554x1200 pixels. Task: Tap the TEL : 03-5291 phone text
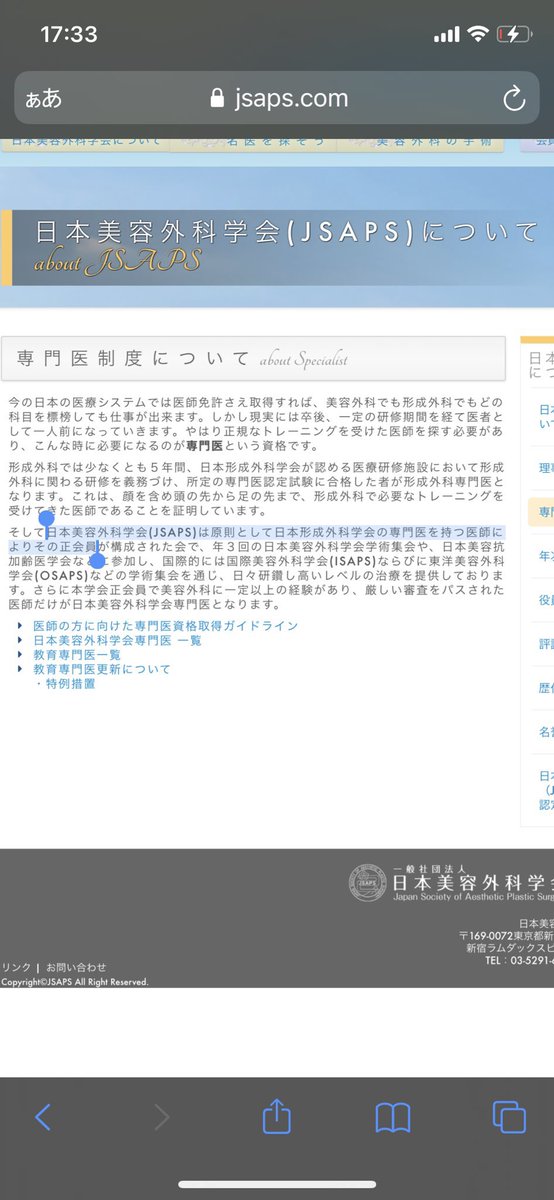click(519, 960)
